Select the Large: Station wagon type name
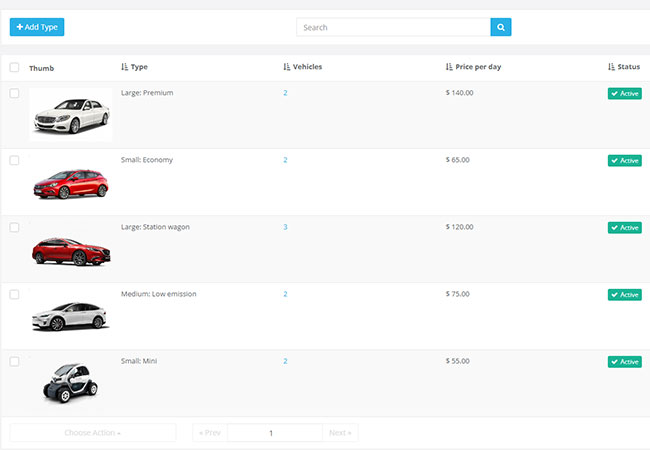Viewport: 650px width, 450px height. pyautogui.click(x=155, y=227)
